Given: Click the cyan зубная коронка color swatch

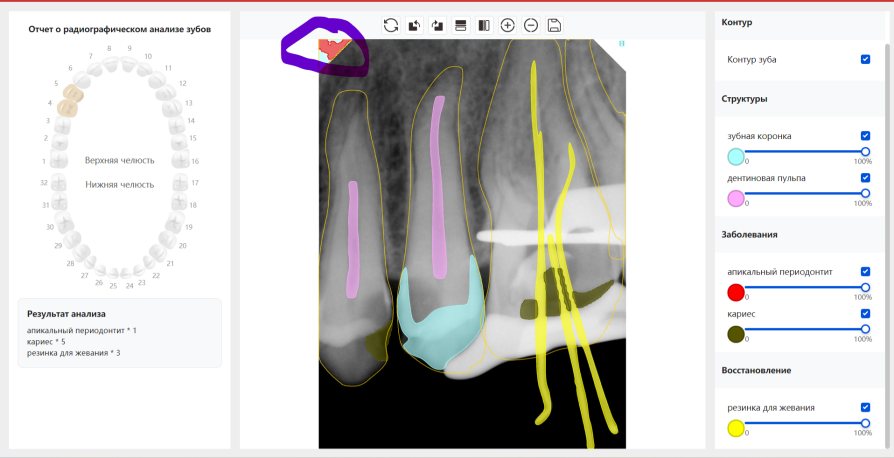Looking at the screenshot, I should 736,156.
